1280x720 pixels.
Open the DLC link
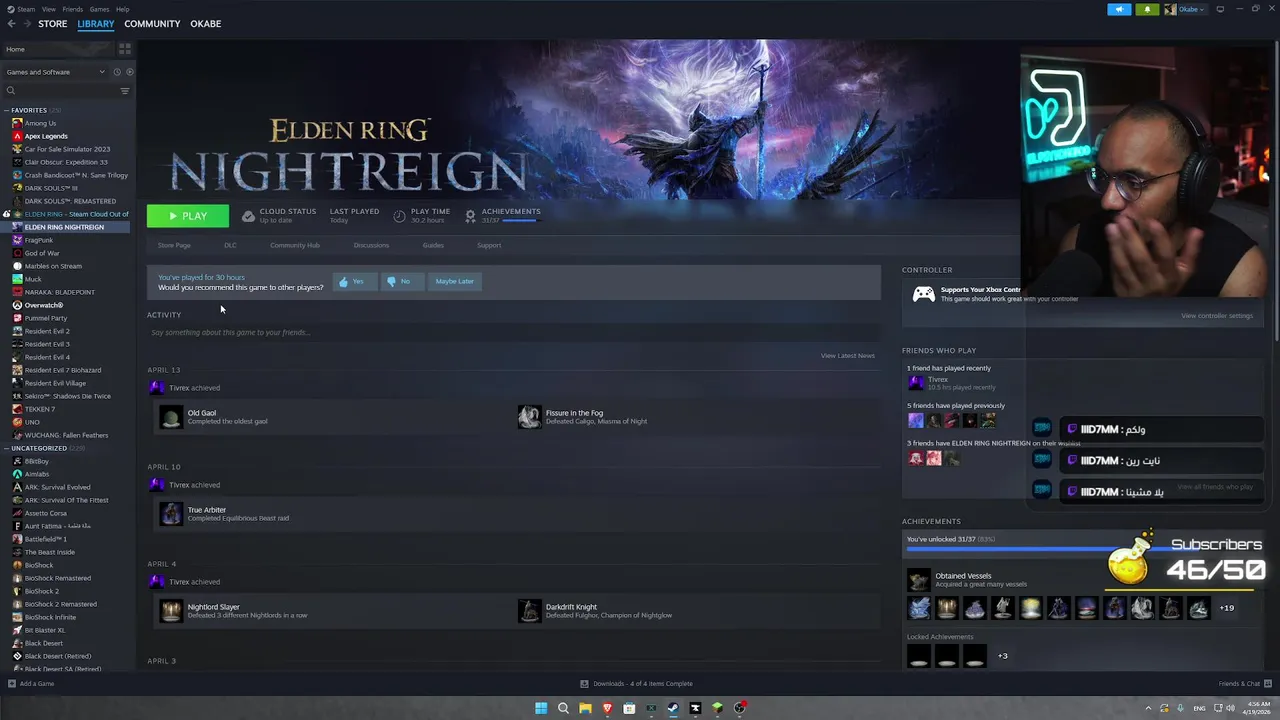pyautogui.click(x=230, y=245)
